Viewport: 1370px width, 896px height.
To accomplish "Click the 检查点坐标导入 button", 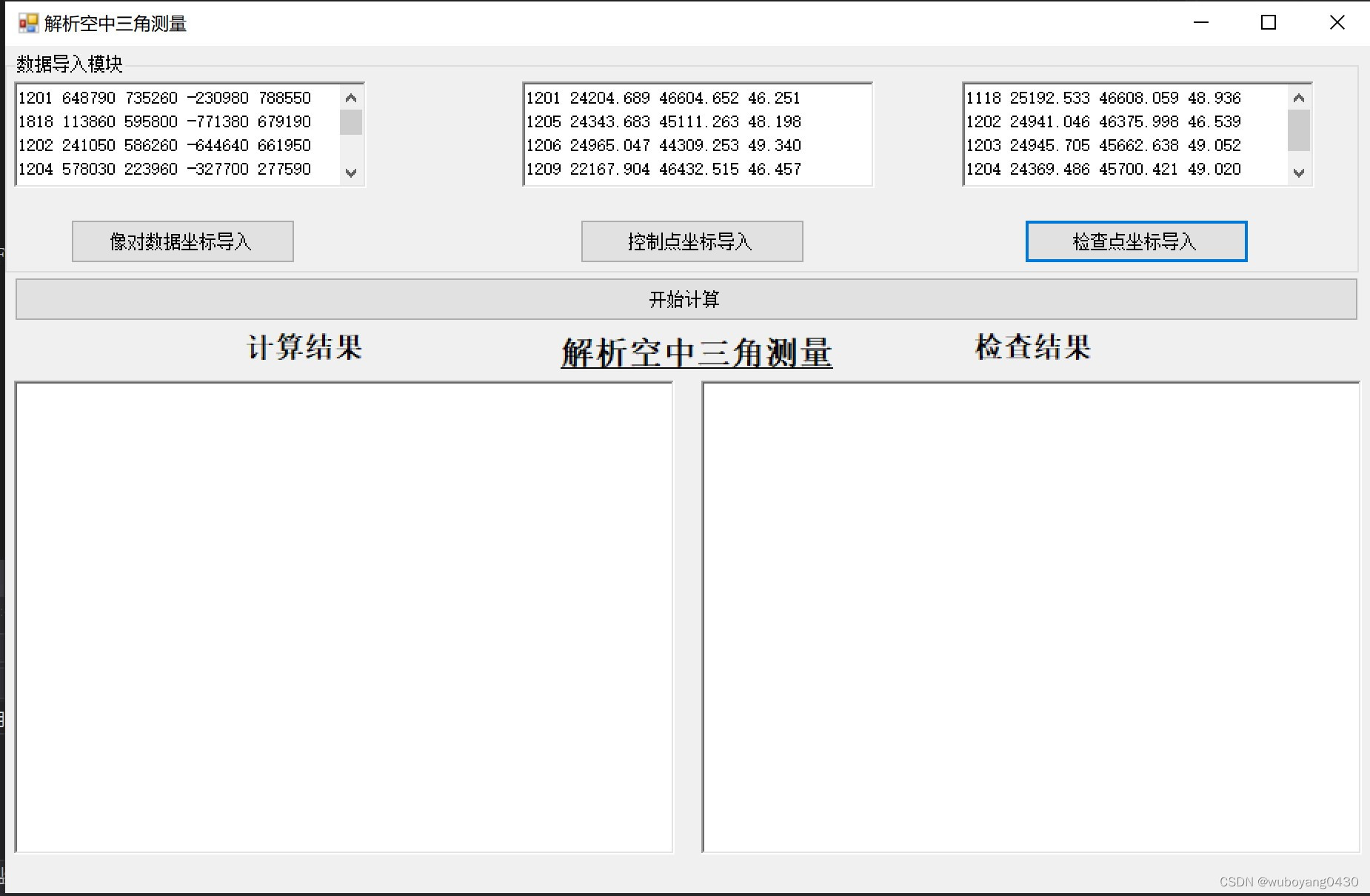I will point(1136,241).
